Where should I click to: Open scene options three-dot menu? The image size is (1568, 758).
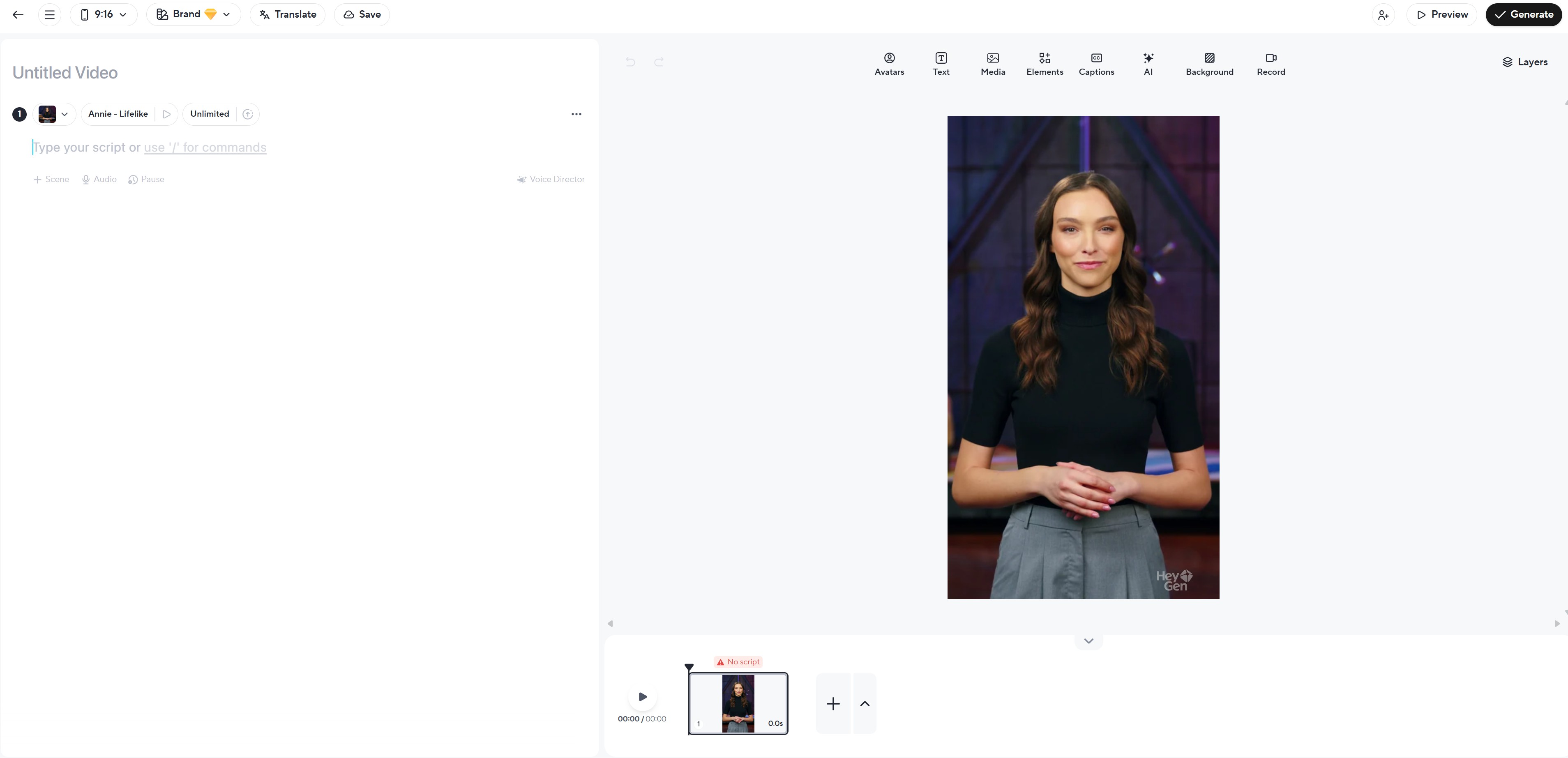click(x=576, y=114)
